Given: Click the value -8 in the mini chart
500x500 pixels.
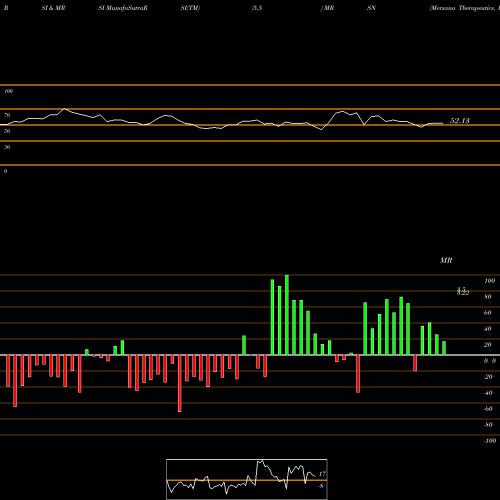Looking at the screenshot, I should point(321,486).
